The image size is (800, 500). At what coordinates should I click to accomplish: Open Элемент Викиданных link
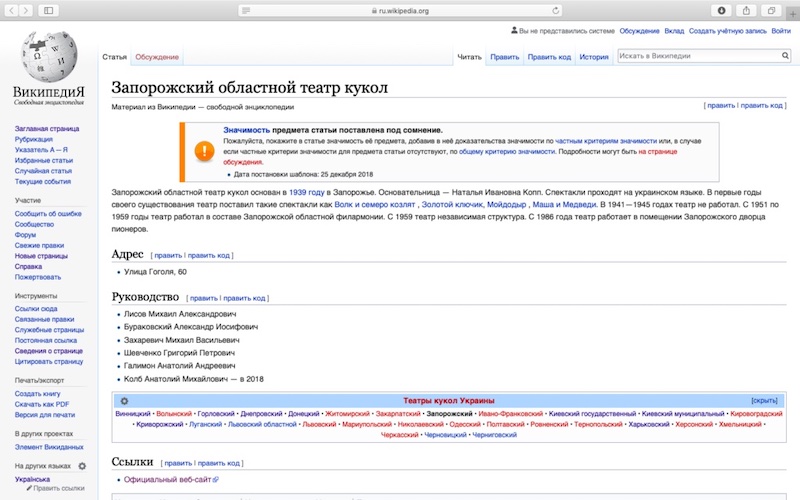tap(49, 447)
